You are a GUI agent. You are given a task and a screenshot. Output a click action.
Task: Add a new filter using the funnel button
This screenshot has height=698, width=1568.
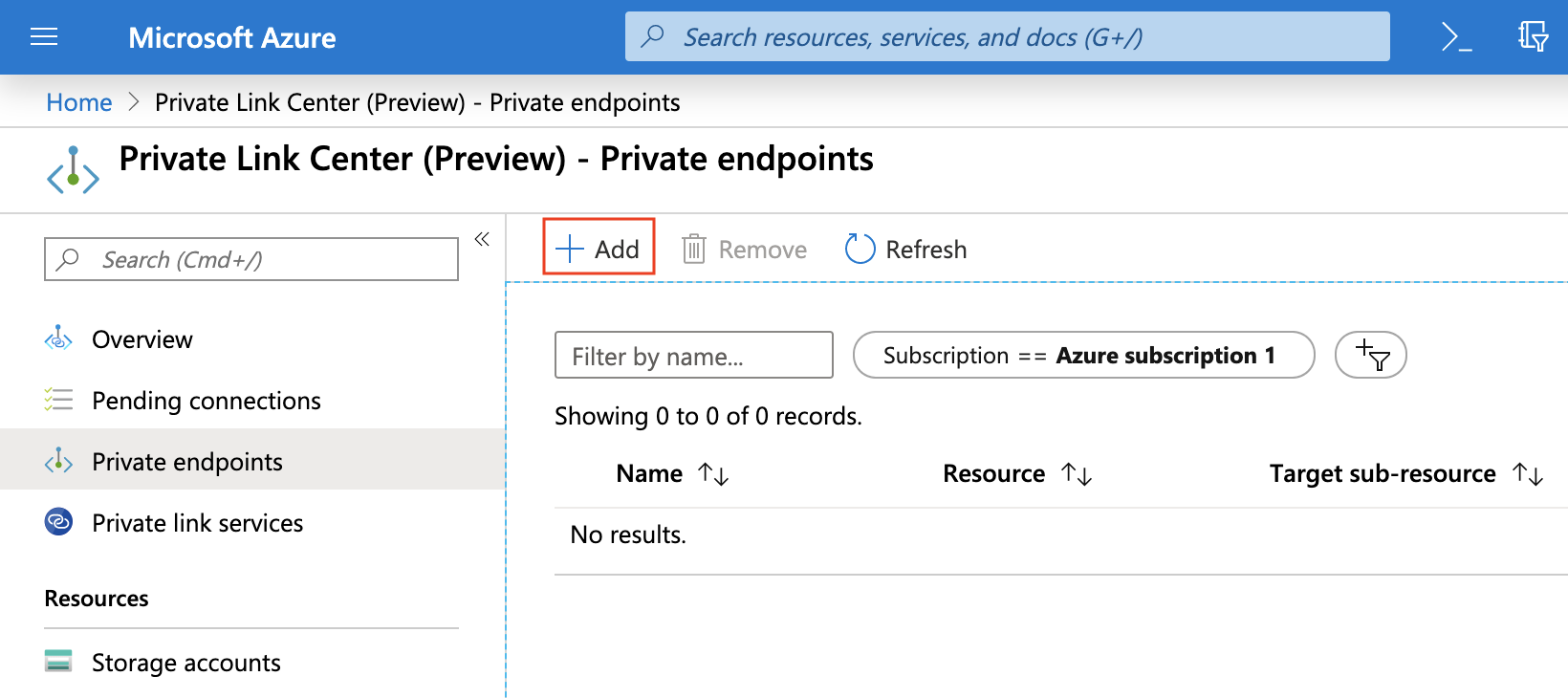[x=1370, y=355]
